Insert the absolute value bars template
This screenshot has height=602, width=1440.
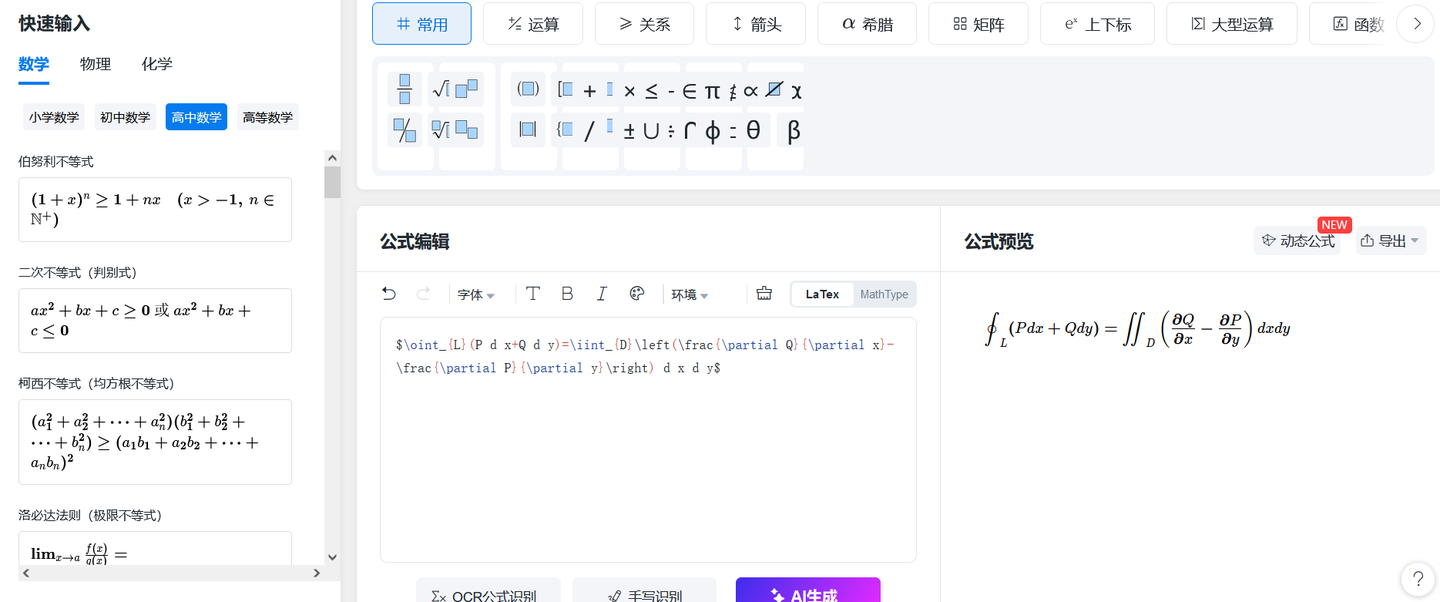(528, 130)
